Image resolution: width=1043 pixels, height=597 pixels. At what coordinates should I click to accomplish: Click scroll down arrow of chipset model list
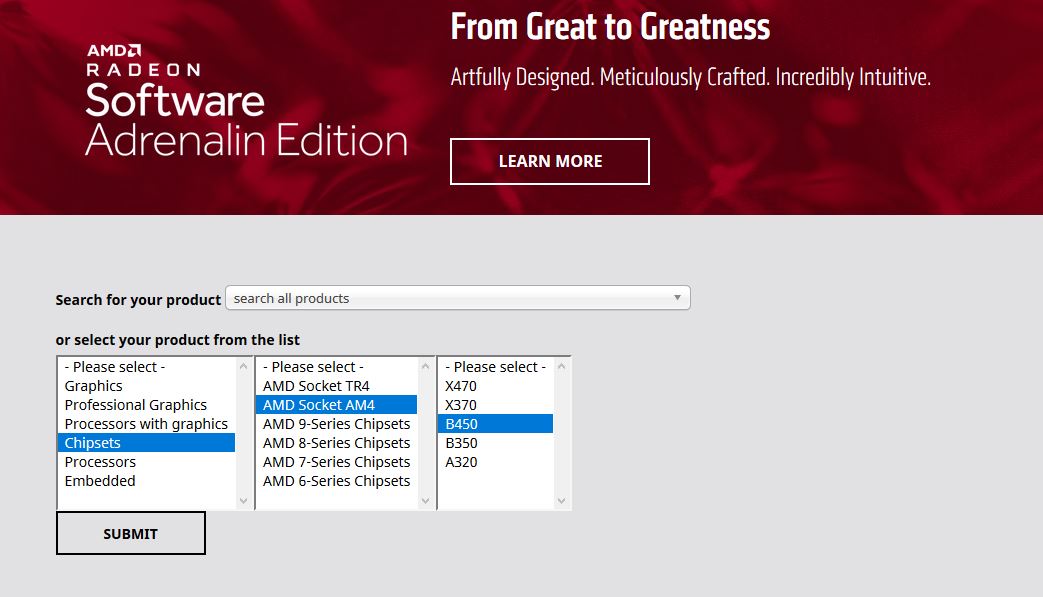[561, 501]
